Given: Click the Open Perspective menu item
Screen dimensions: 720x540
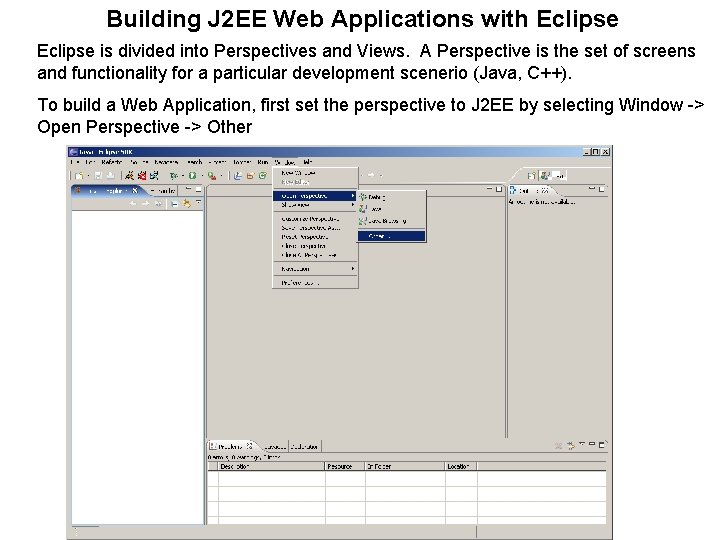Looking at the screenshot, I should [315, 196].
